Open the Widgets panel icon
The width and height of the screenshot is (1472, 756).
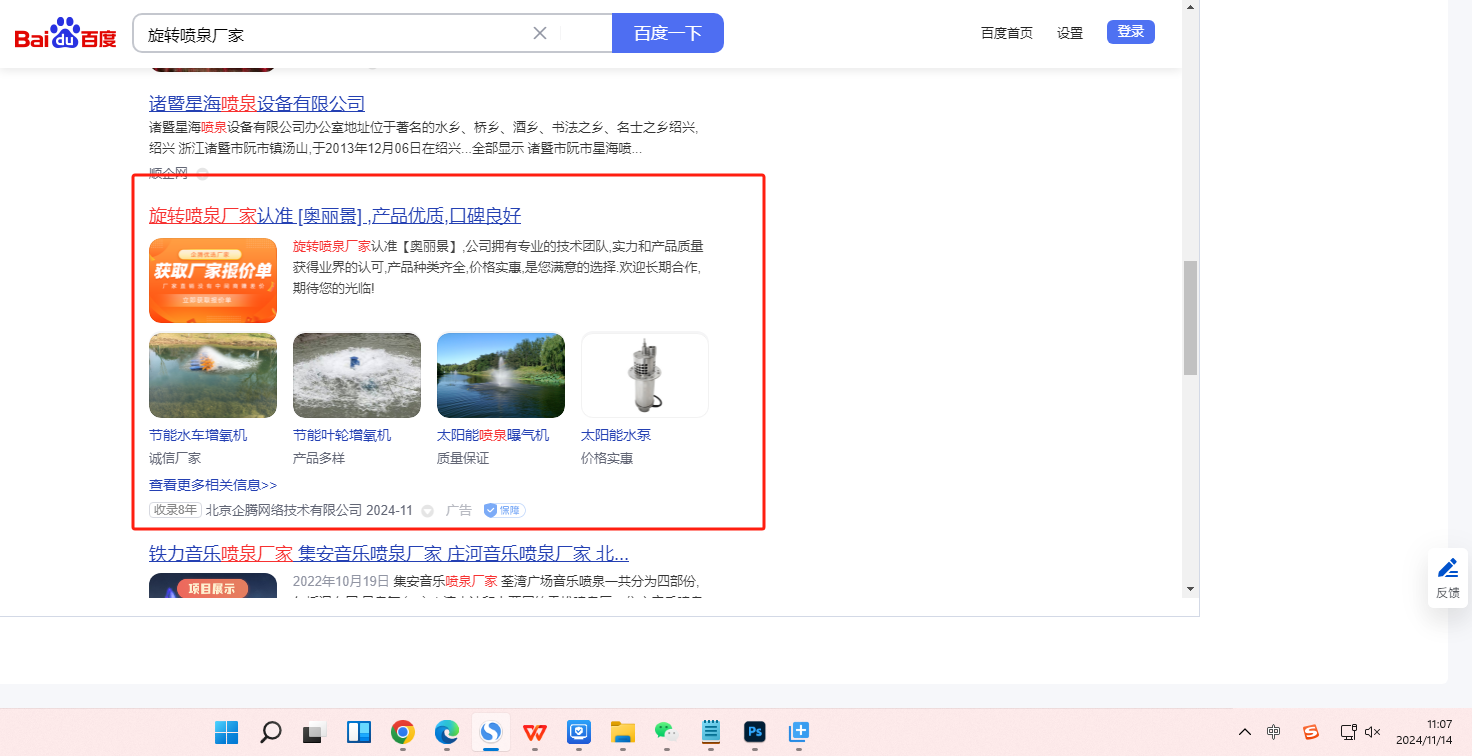click(359, 732)
